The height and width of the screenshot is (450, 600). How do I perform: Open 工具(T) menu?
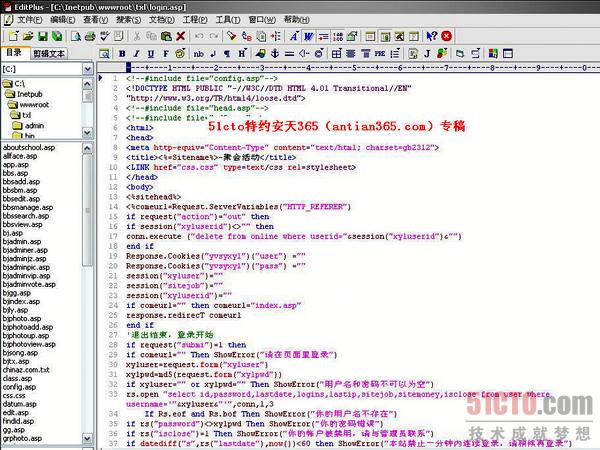click(228, 19)
